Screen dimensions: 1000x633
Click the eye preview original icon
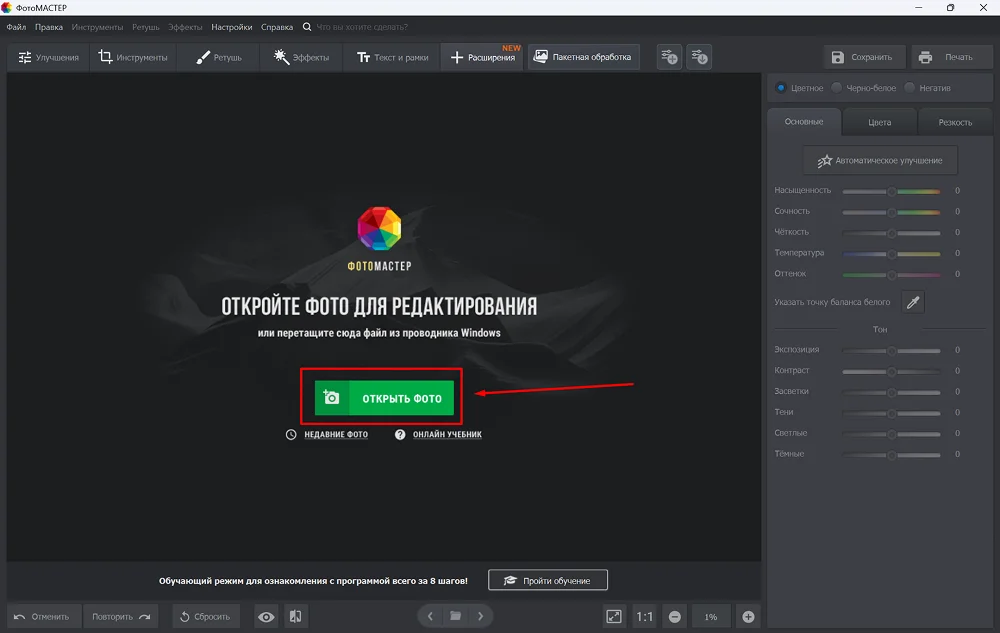click(266, 617)
